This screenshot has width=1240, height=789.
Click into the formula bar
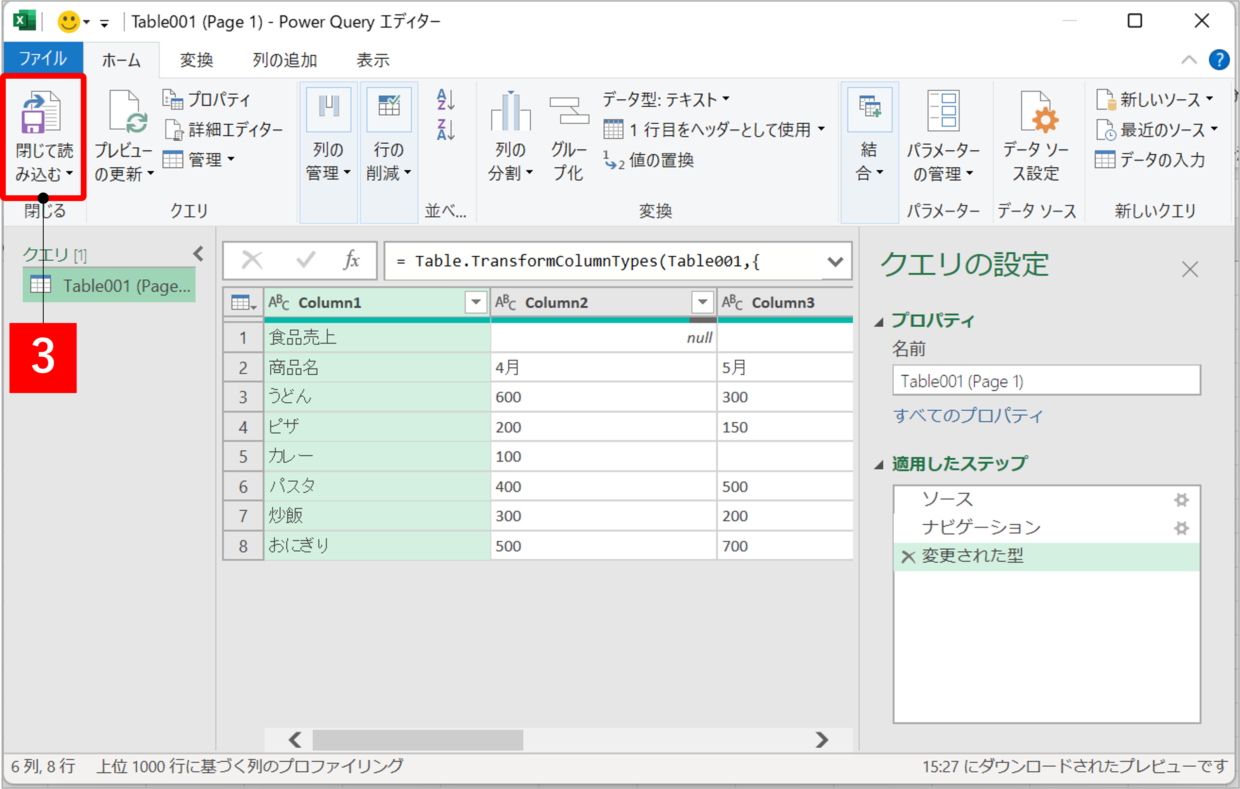600,261
